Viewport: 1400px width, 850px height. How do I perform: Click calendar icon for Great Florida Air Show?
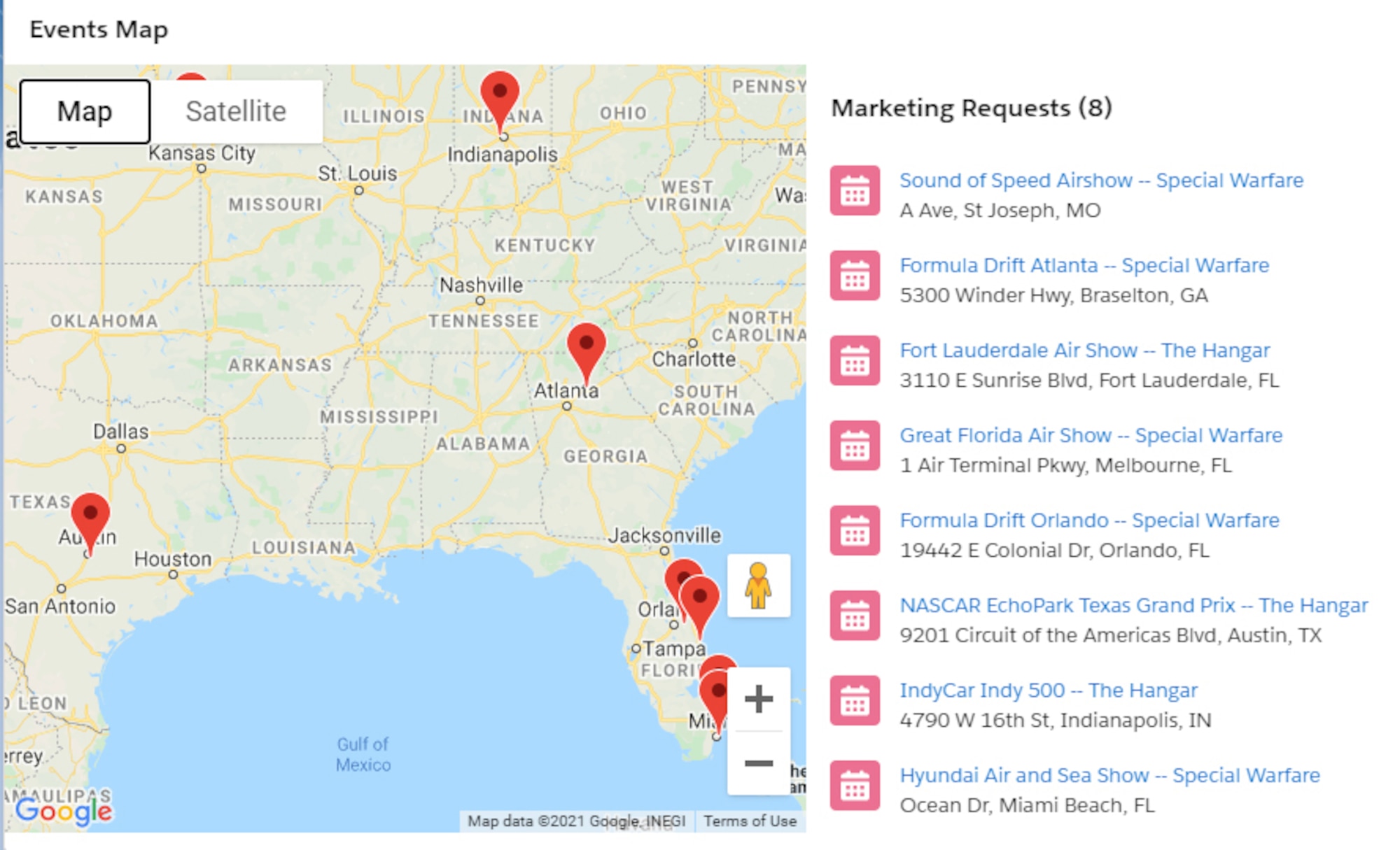click(855, 446)
